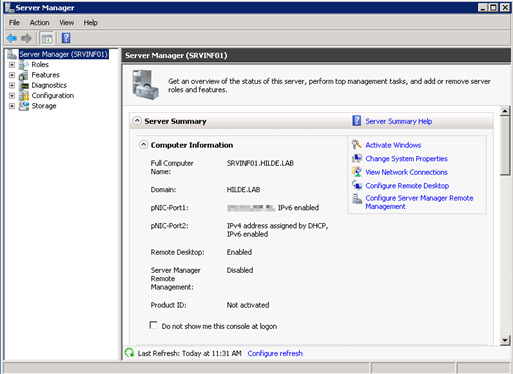Screen dimensions: 513x374
Task: Expand the Storage tree node
Action: point(12,106)
